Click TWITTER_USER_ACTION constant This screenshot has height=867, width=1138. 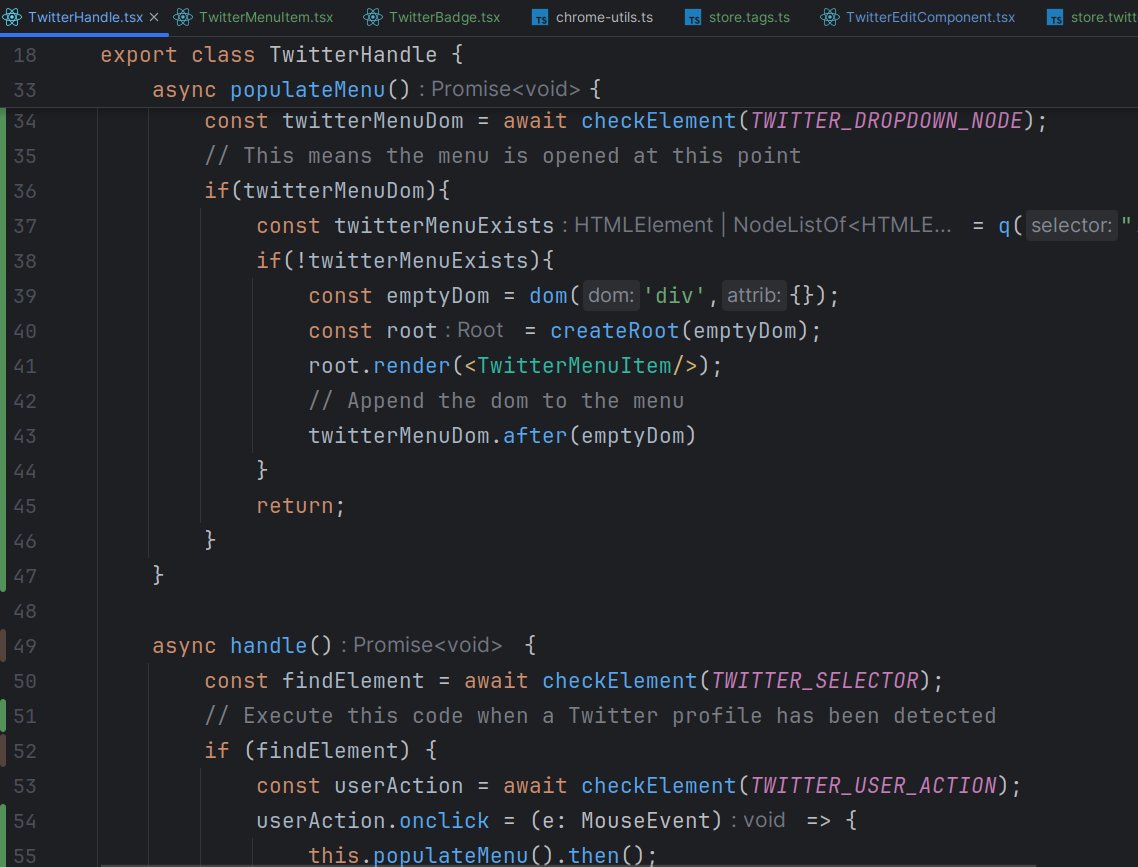tap(874, 786)
